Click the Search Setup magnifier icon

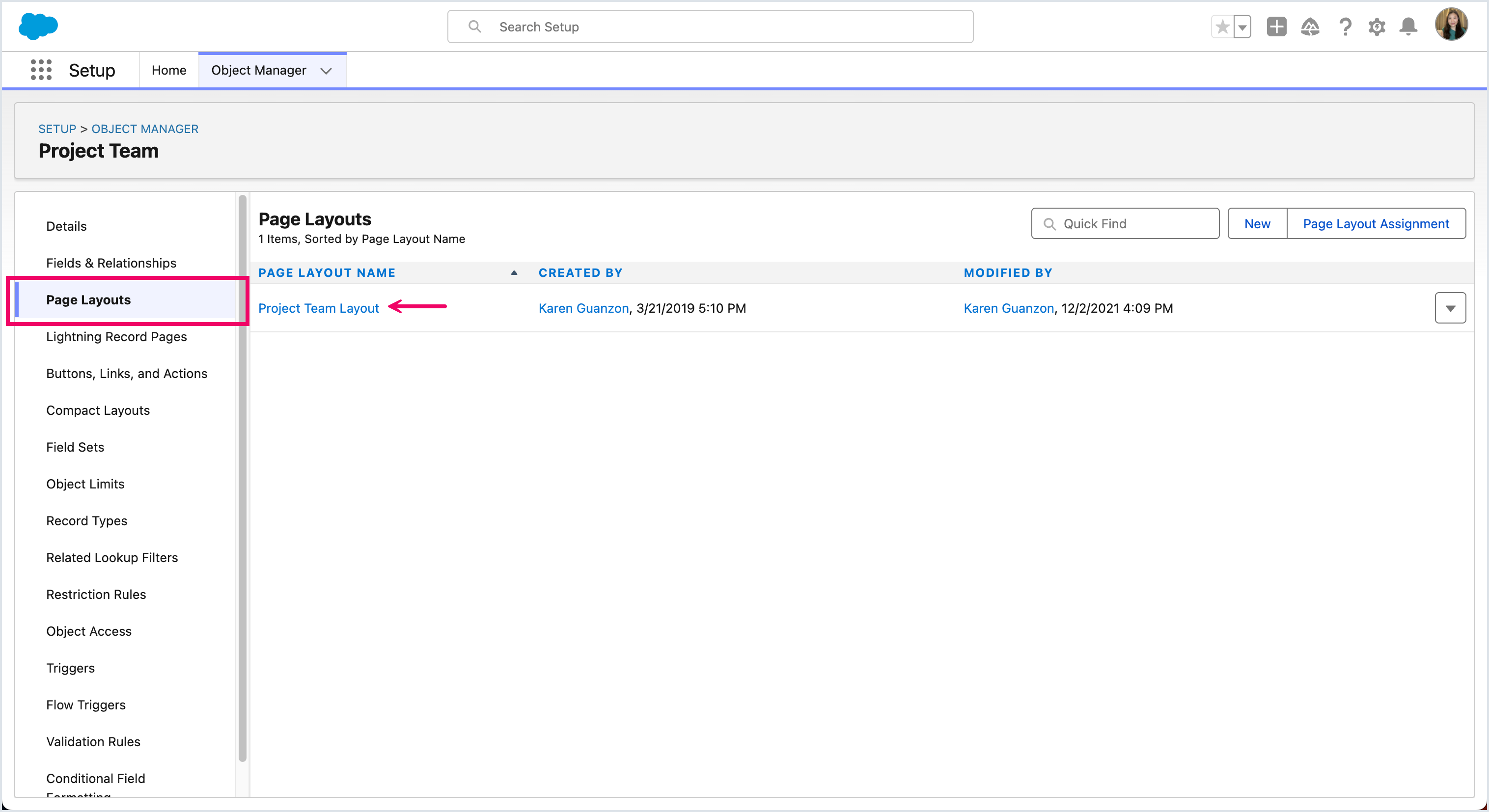[474, 27]
